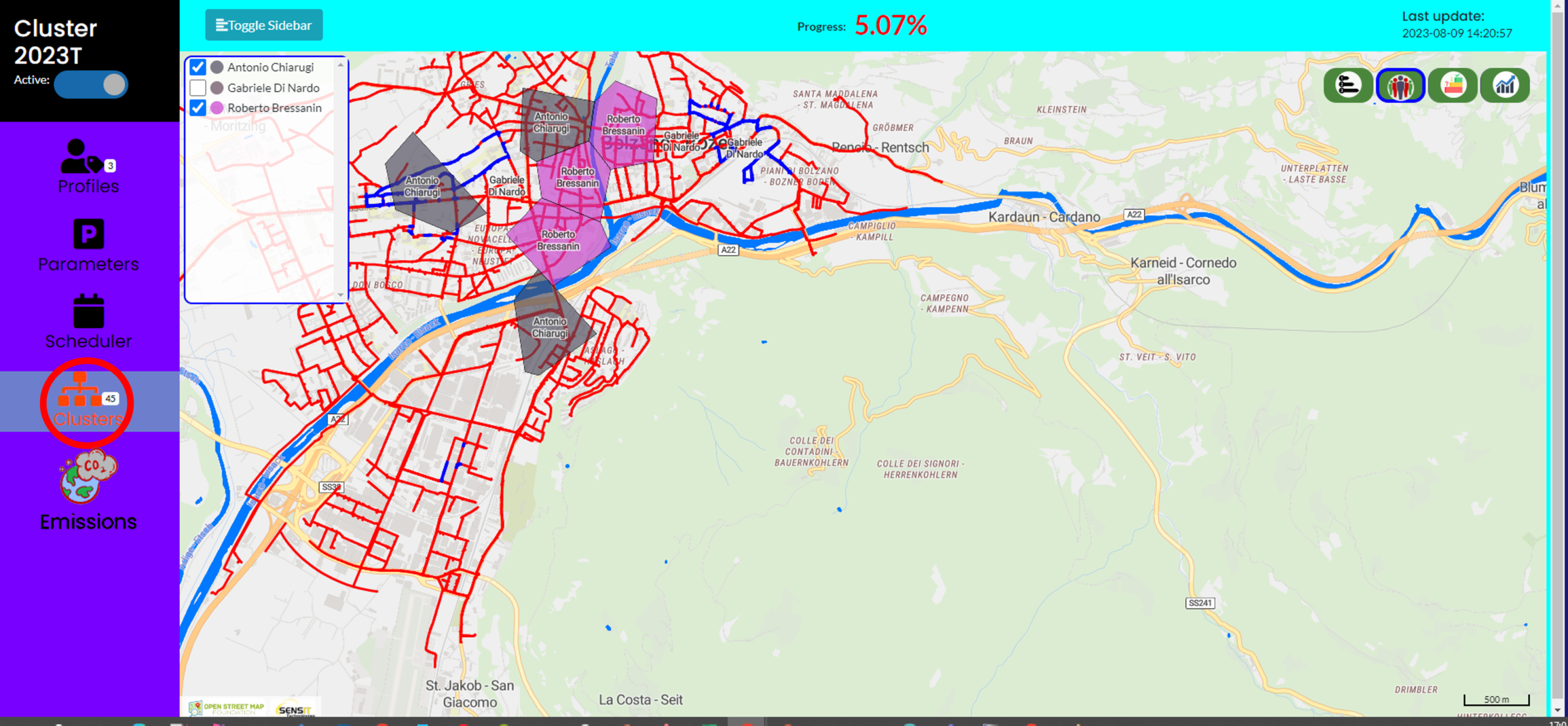Open the Scheduler calendar section
Image resolution: width=1568 pixels, height=726 pixels.
88,322
